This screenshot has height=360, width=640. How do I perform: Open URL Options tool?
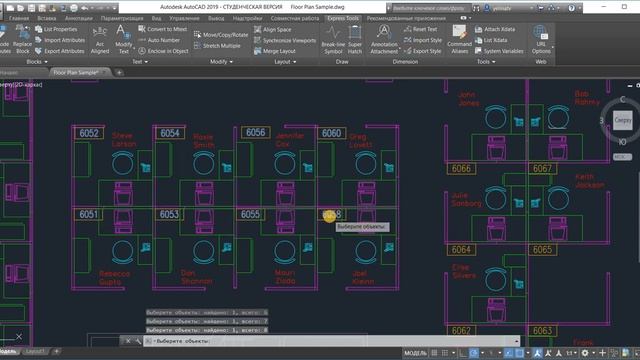(541, 40)
